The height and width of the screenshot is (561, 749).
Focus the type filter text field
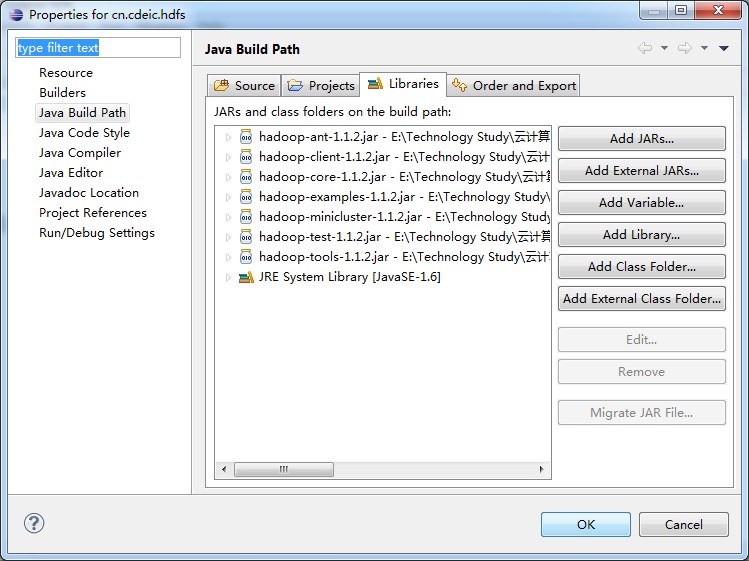98,48
